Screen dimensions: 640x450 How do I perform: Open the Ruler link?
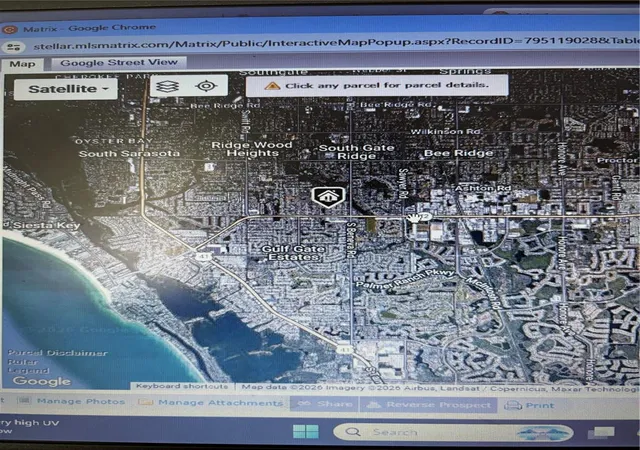pos(22,362)
